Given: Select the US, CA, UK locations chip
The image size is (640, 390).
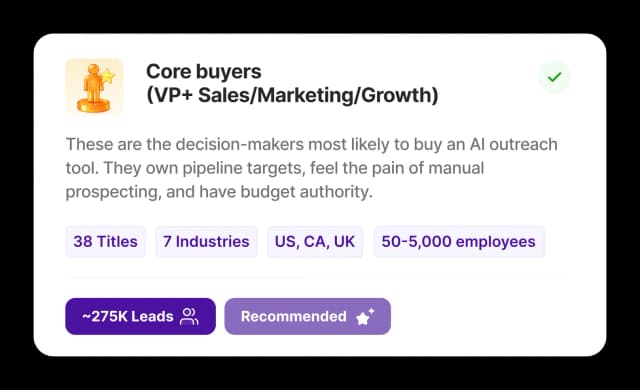Looking at the screenshot, I should tap(315, 242).
